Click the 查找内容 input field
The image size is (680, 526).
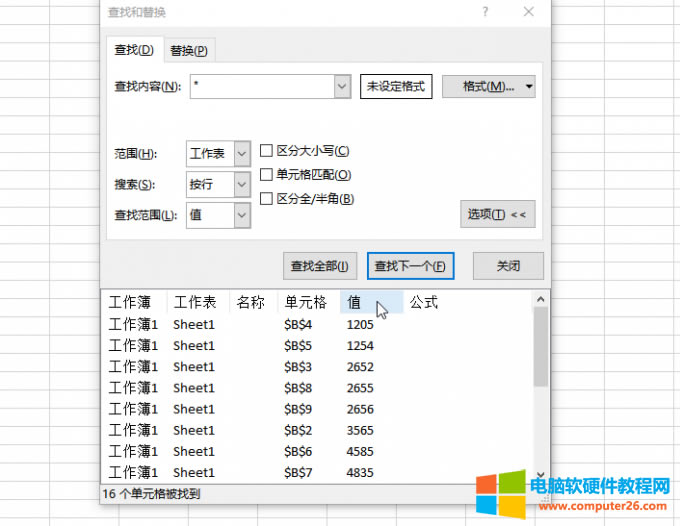[x=260, y=87]
